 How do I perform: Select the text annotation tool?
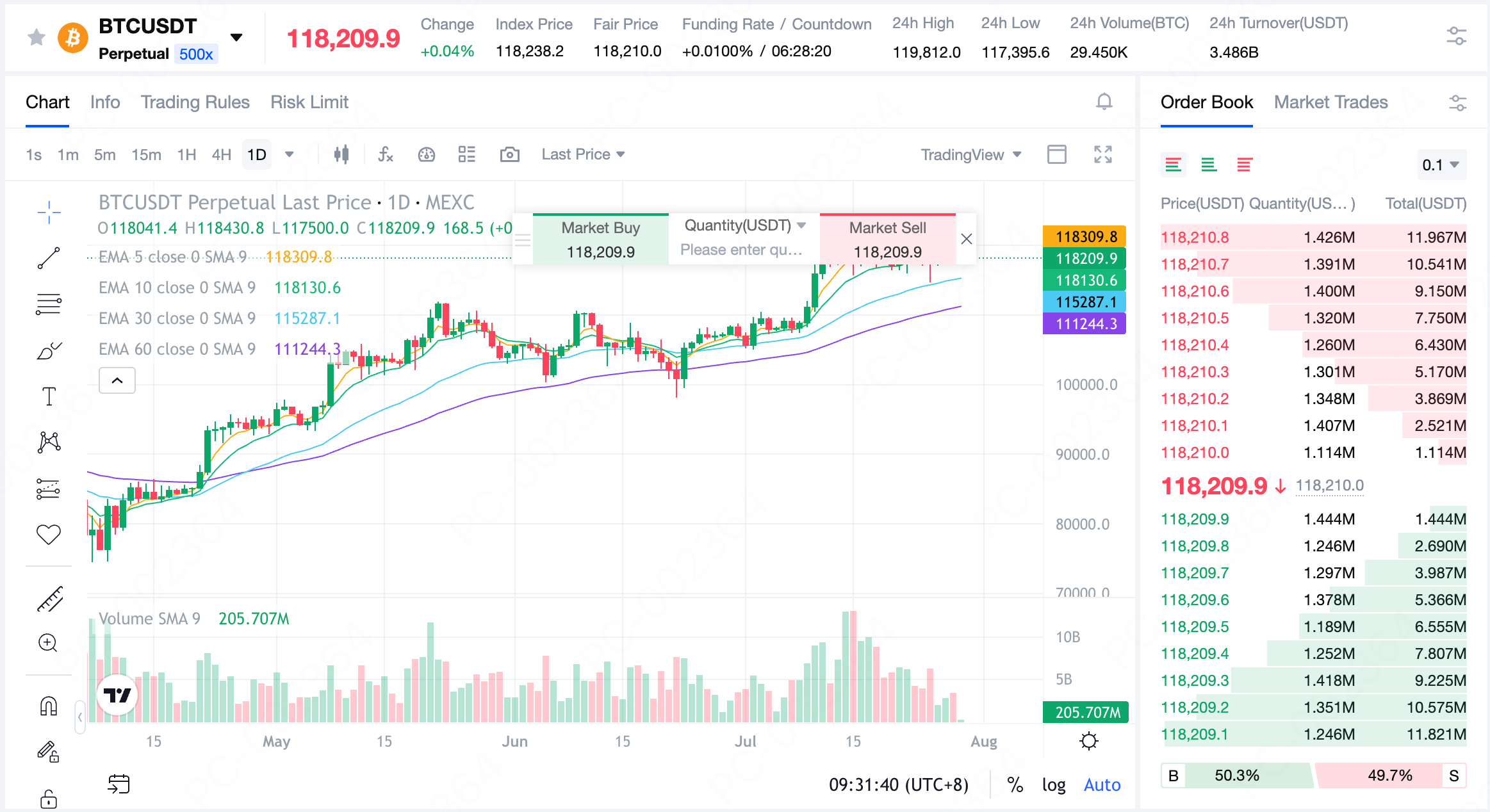[49, 396]
